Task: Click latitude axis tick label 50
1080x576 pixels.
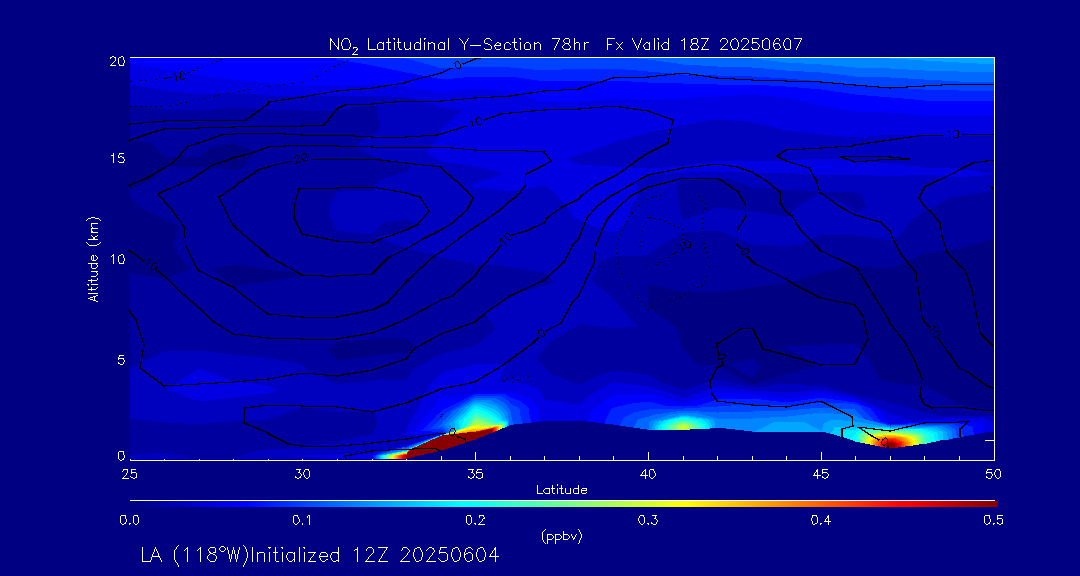Action: (x=993, y=474)
